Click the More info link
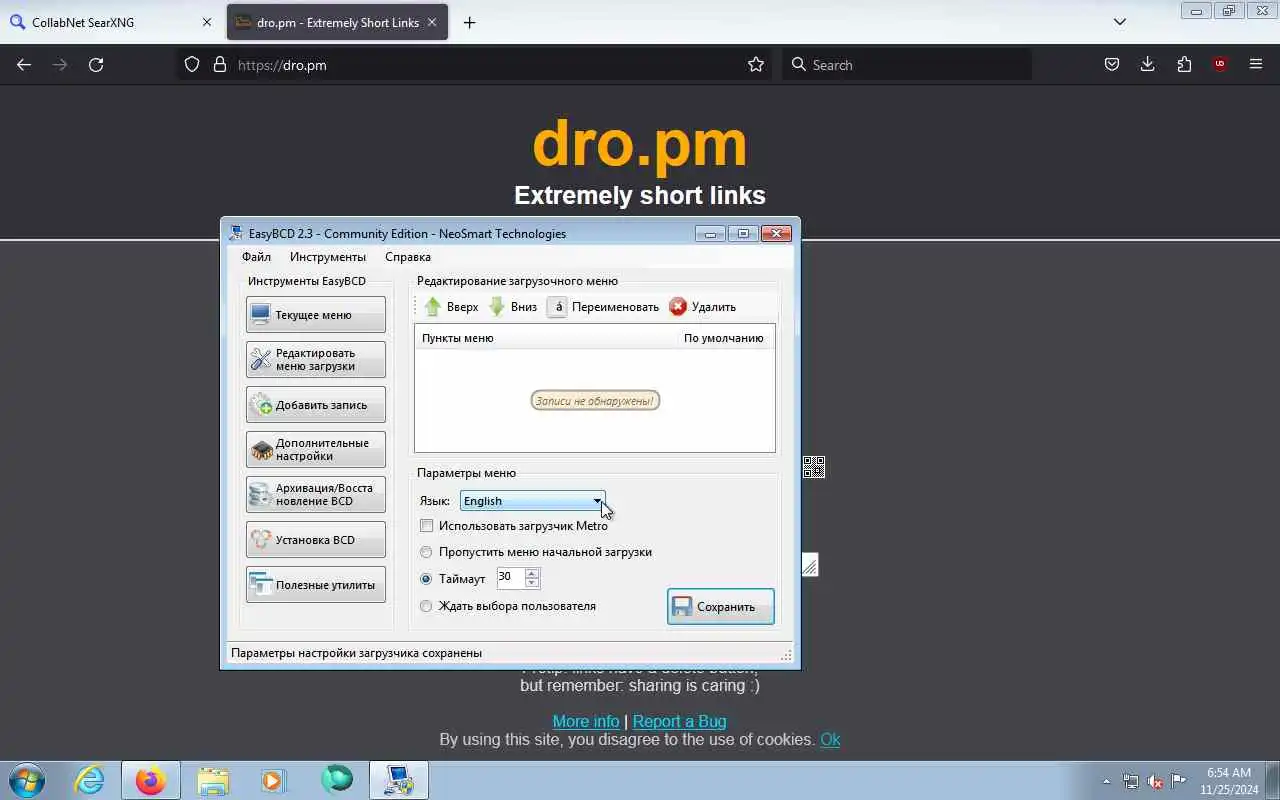 586,721
